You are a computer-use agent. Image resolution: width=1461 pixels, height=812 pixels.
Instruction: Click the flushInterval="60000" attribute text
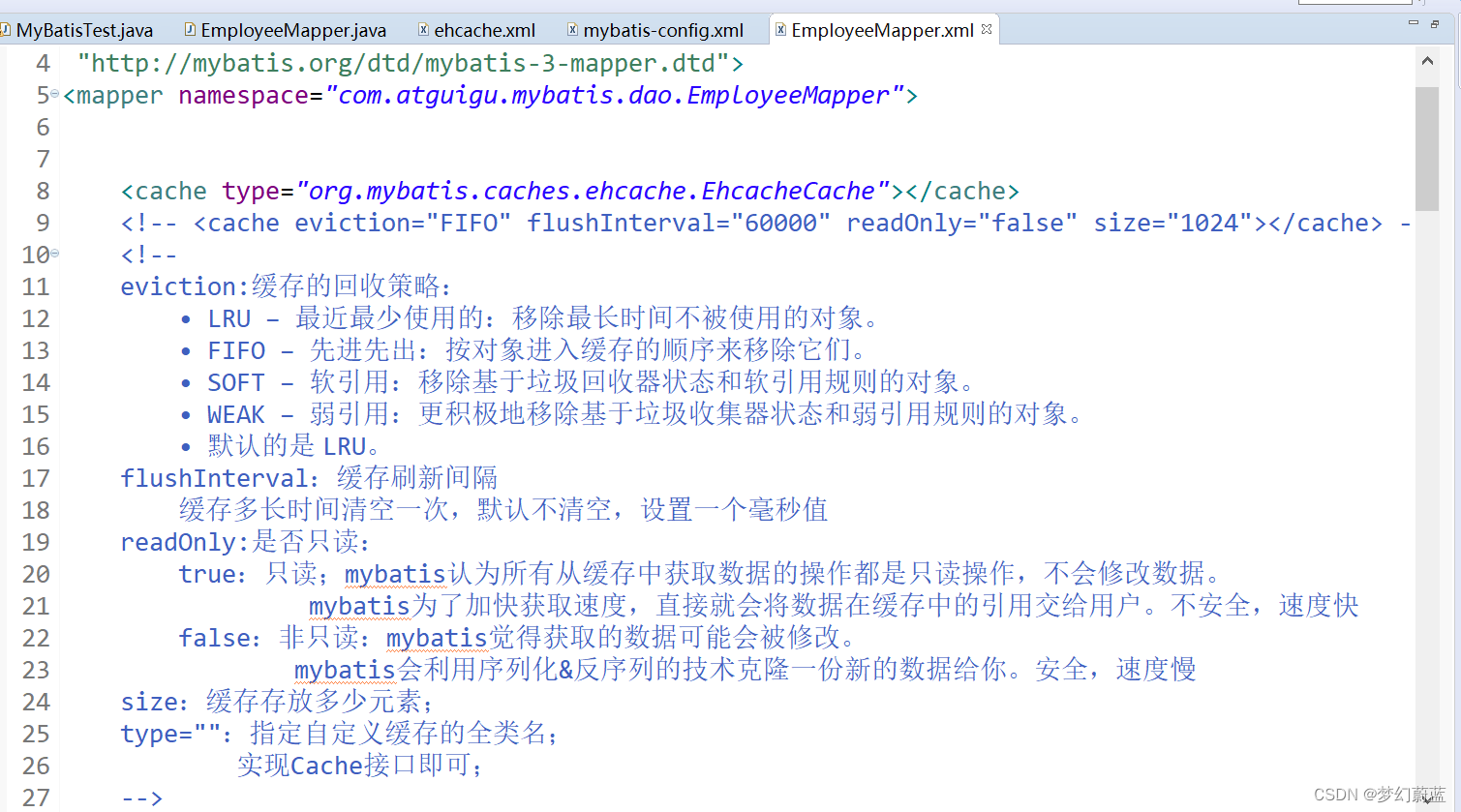(x=679, y=224)
